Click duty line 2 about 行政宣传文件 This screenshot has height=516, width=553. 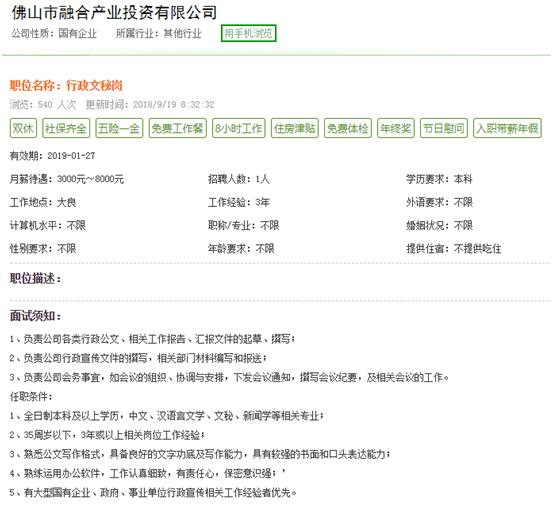[x=138, y=358]
